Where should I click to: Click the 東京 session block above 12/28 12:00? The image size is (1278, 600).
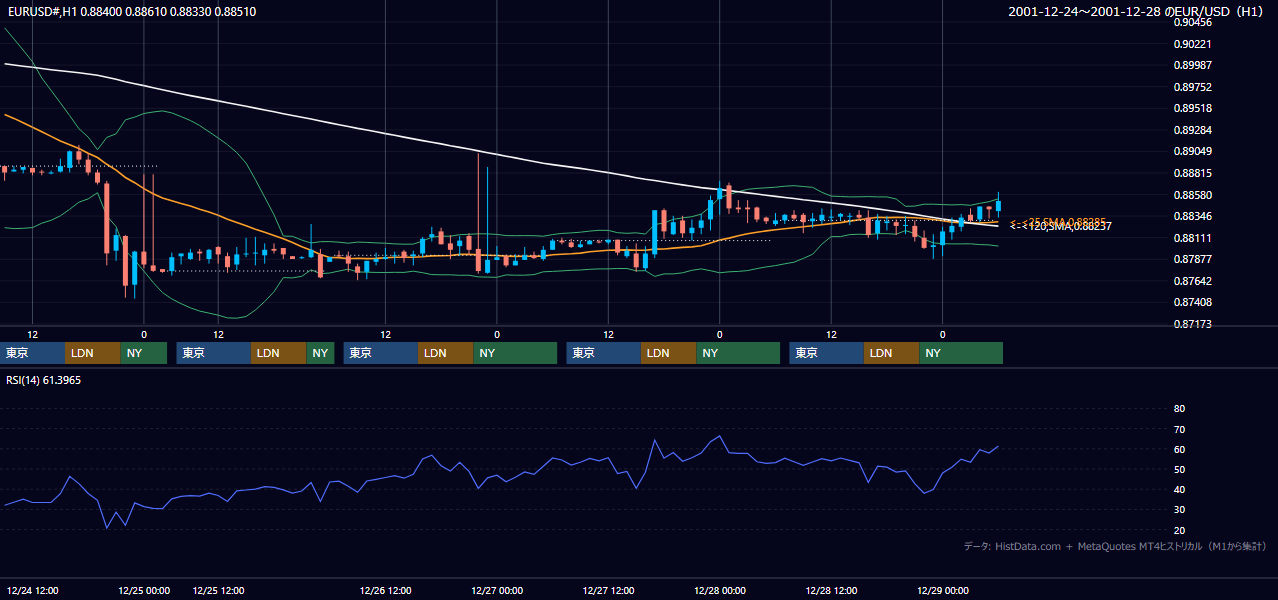(827, 353)
